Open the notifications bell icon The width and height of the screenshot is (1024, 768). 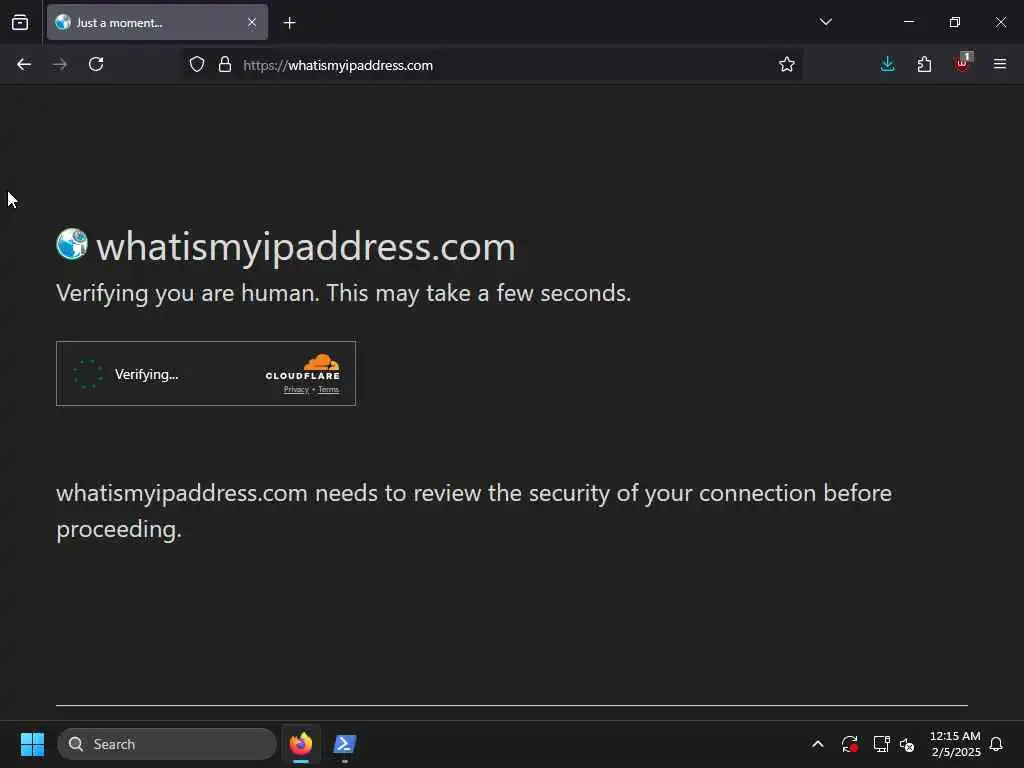click(x=996, y=744)
